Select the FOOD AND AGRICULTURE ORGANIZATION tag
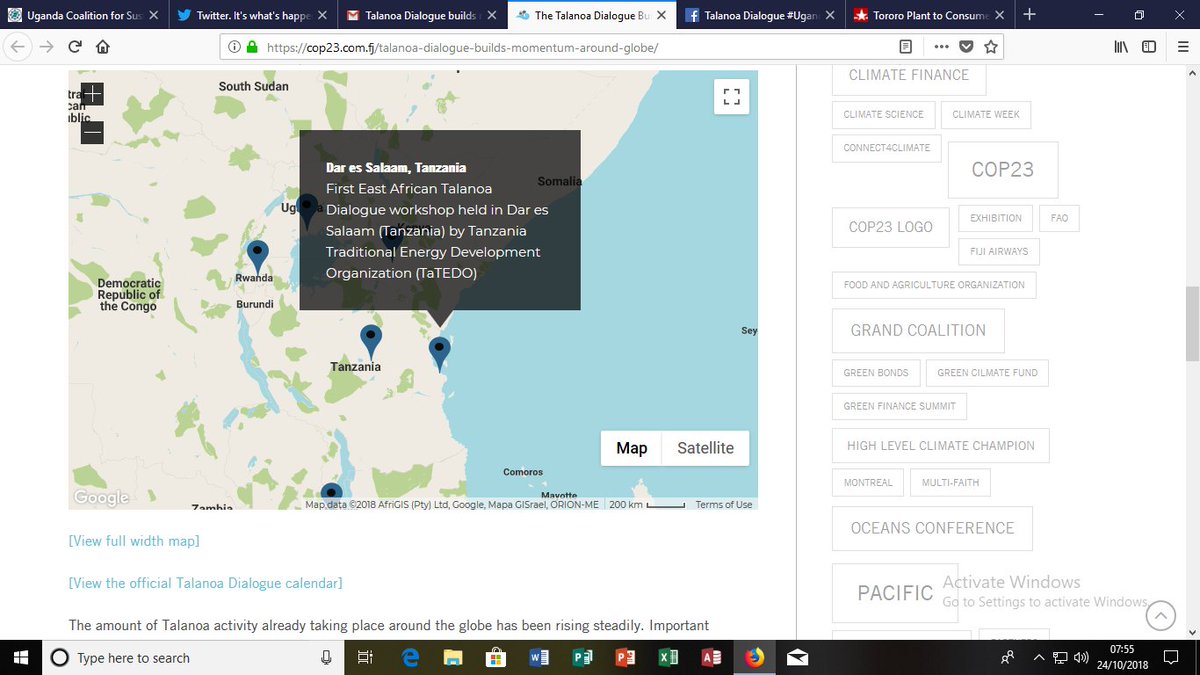1200x675 pixels. pyautogui.click(x=934, y=285)
